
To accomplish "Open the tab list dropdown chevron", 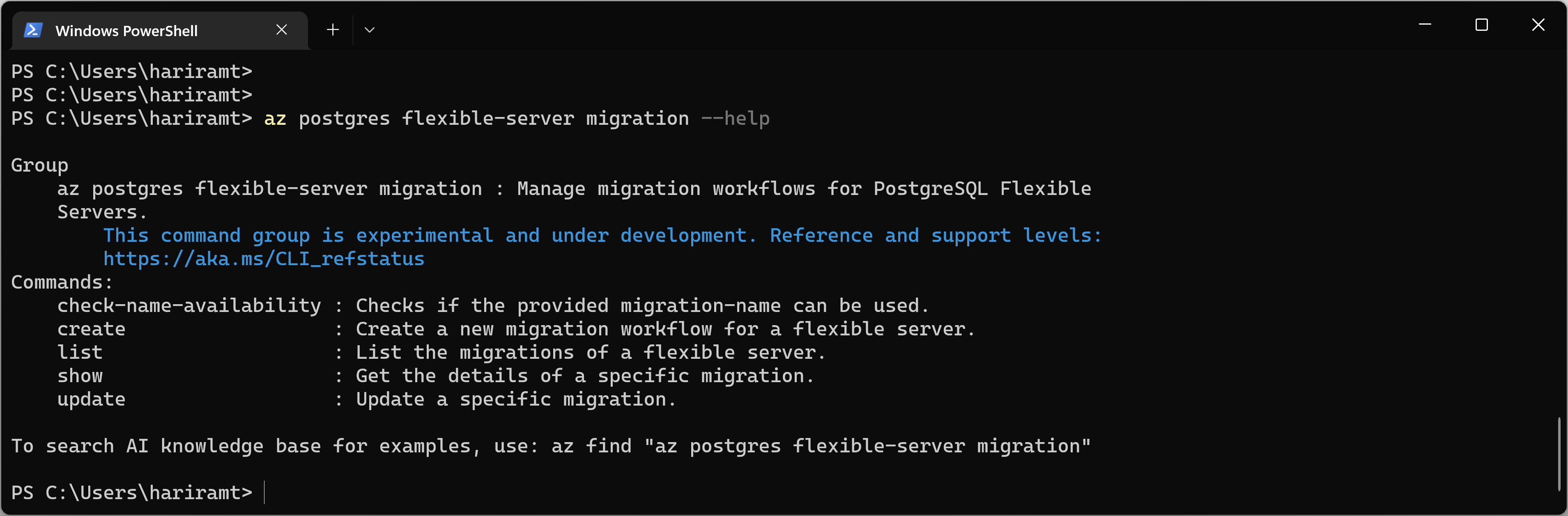I will (x=369, y=30).
